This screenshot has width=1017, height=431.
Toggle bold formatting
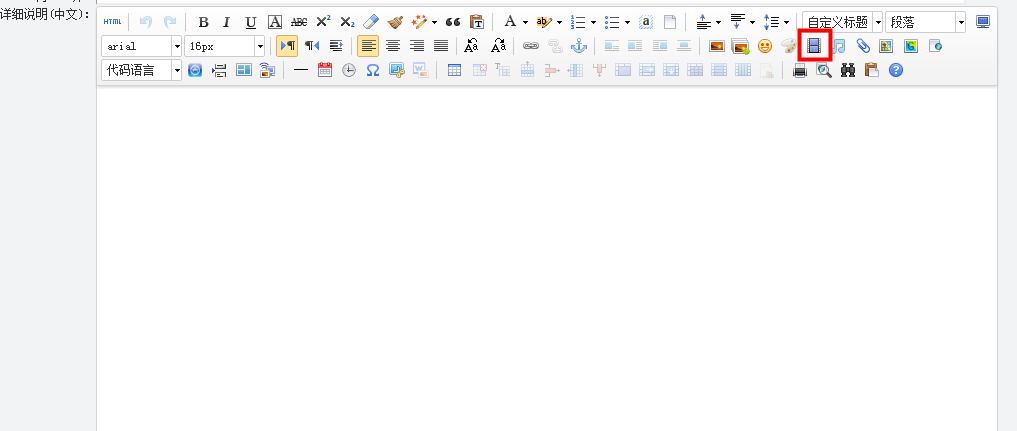204,22
